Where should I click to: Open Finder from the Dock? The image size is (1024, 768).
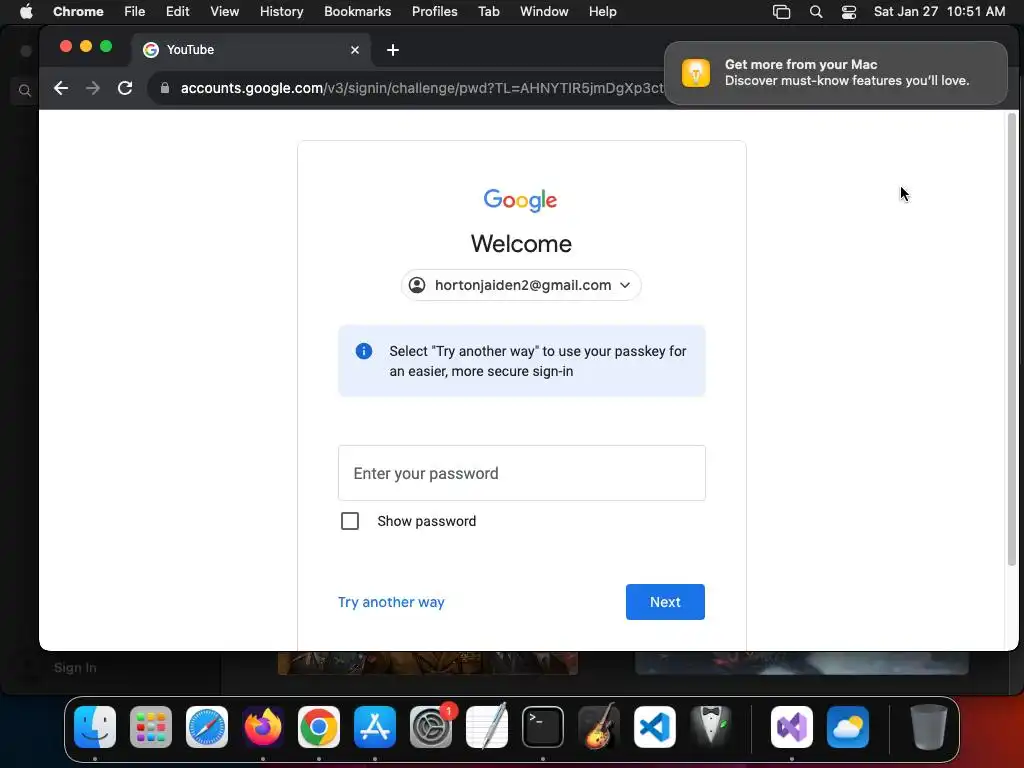click(x=95, y=727)
